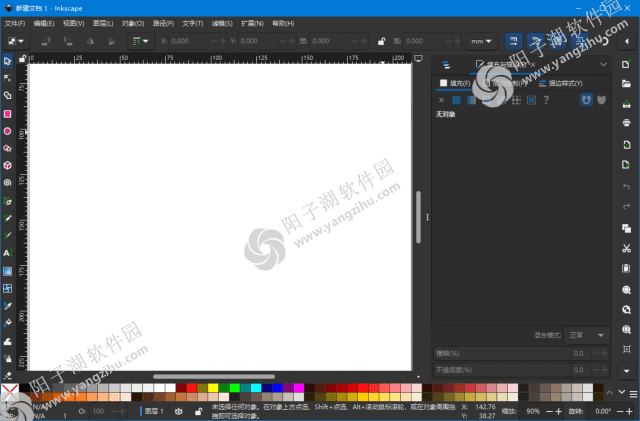
Task: Open the 编辑(E) menu
Action: pyautogui.click(x=44, y=23)
